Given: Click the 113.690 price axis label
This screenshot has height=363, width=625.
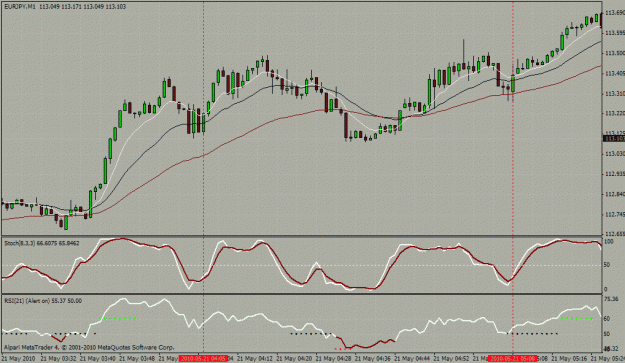Looking at the screenshot, I should (x=615, y=13).
